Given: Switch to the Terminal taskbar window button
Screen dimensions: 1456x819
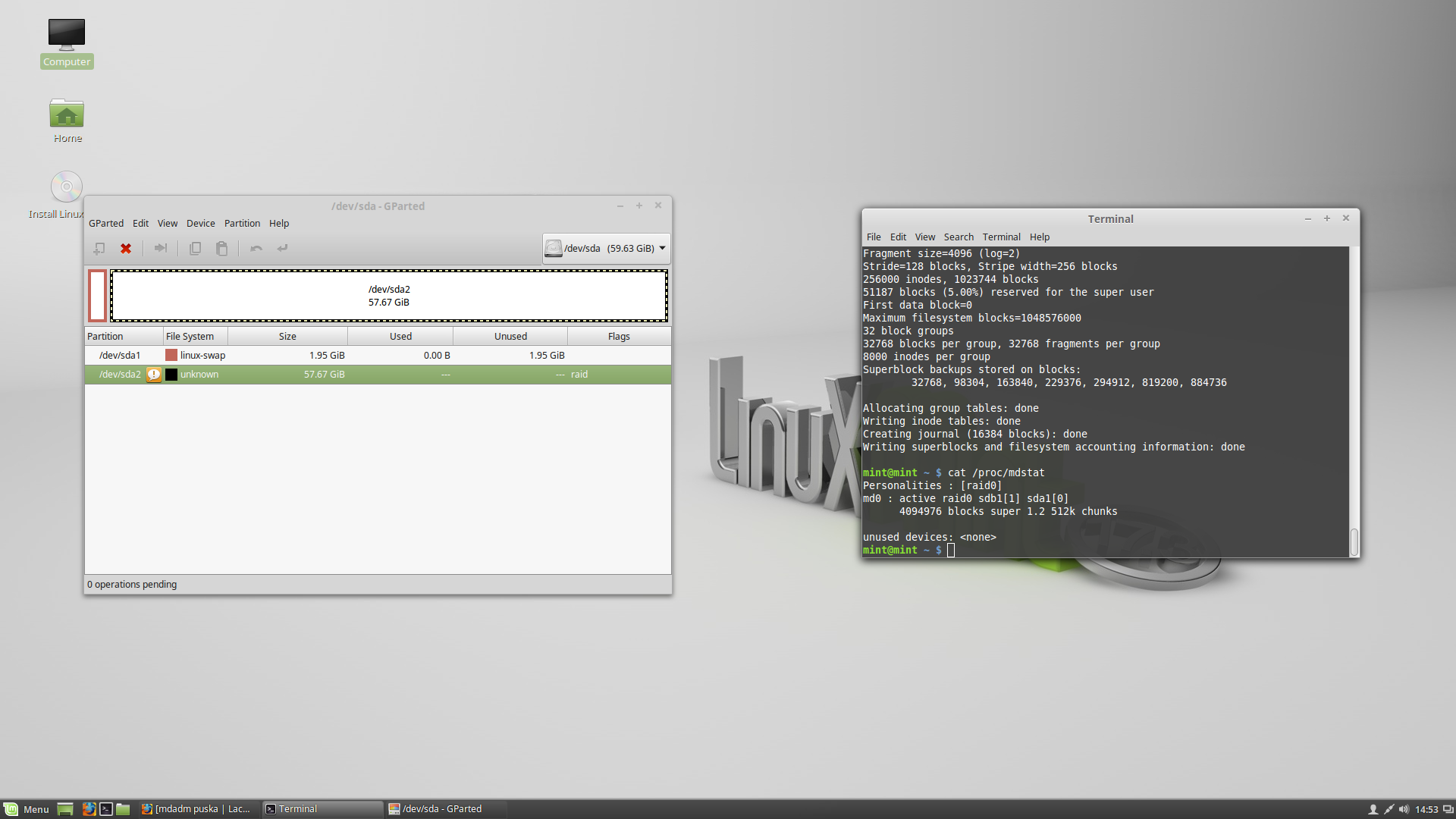Looking at the screenshot, I should coord(322,809).
